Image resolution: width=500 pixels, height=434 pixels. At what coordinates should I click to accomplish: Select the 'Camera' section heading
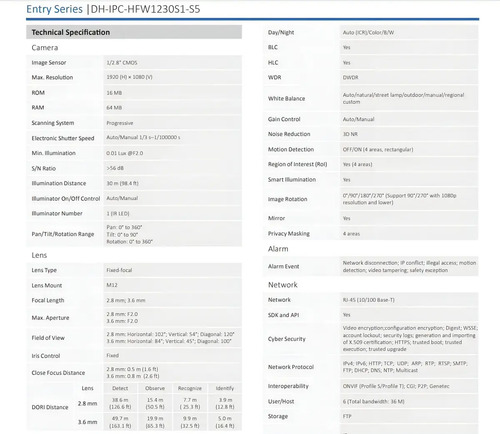coord(45,48)
